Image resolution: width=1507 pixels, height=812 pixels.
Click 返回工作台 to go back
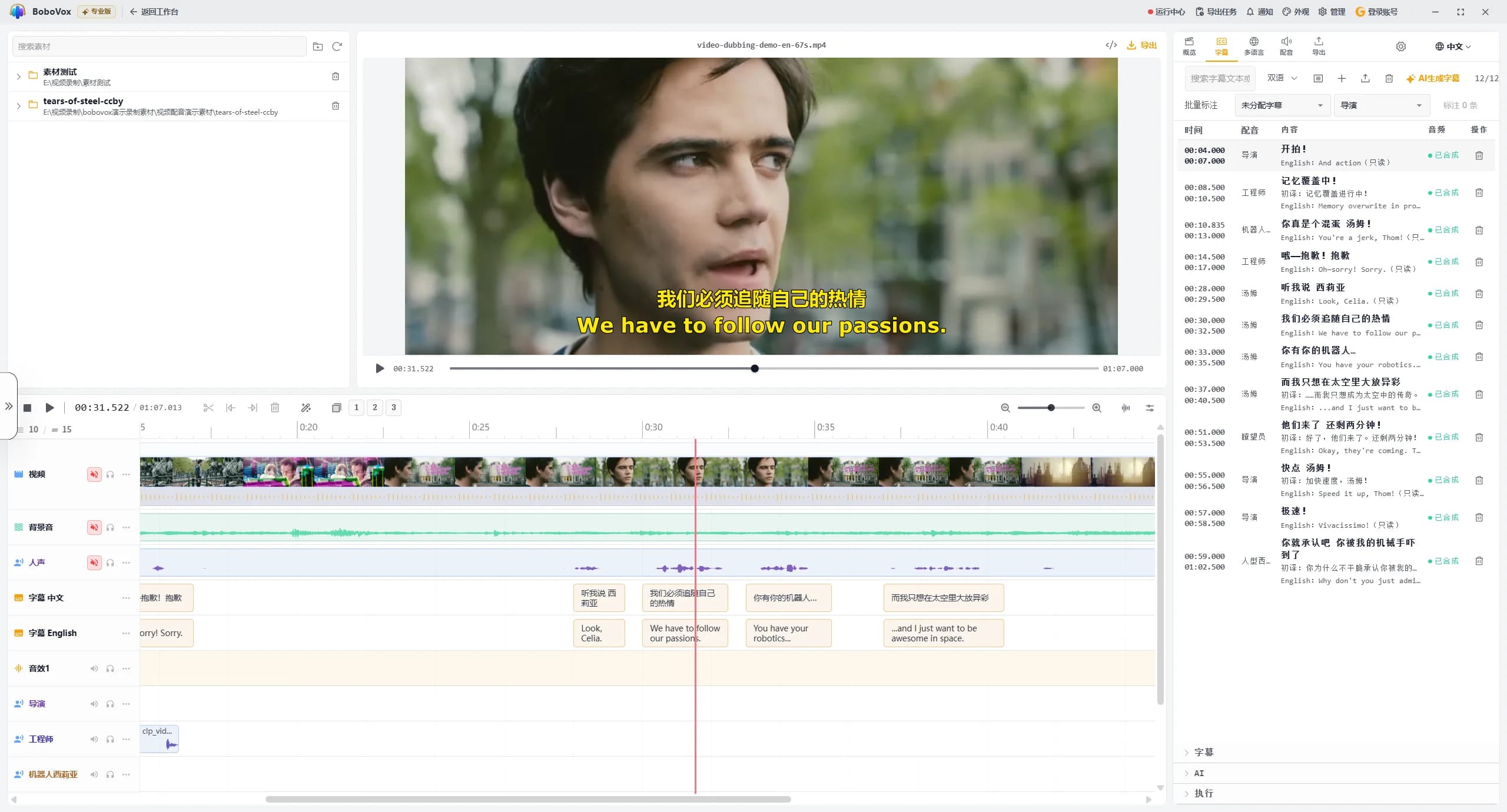click(x=154, y=12)
